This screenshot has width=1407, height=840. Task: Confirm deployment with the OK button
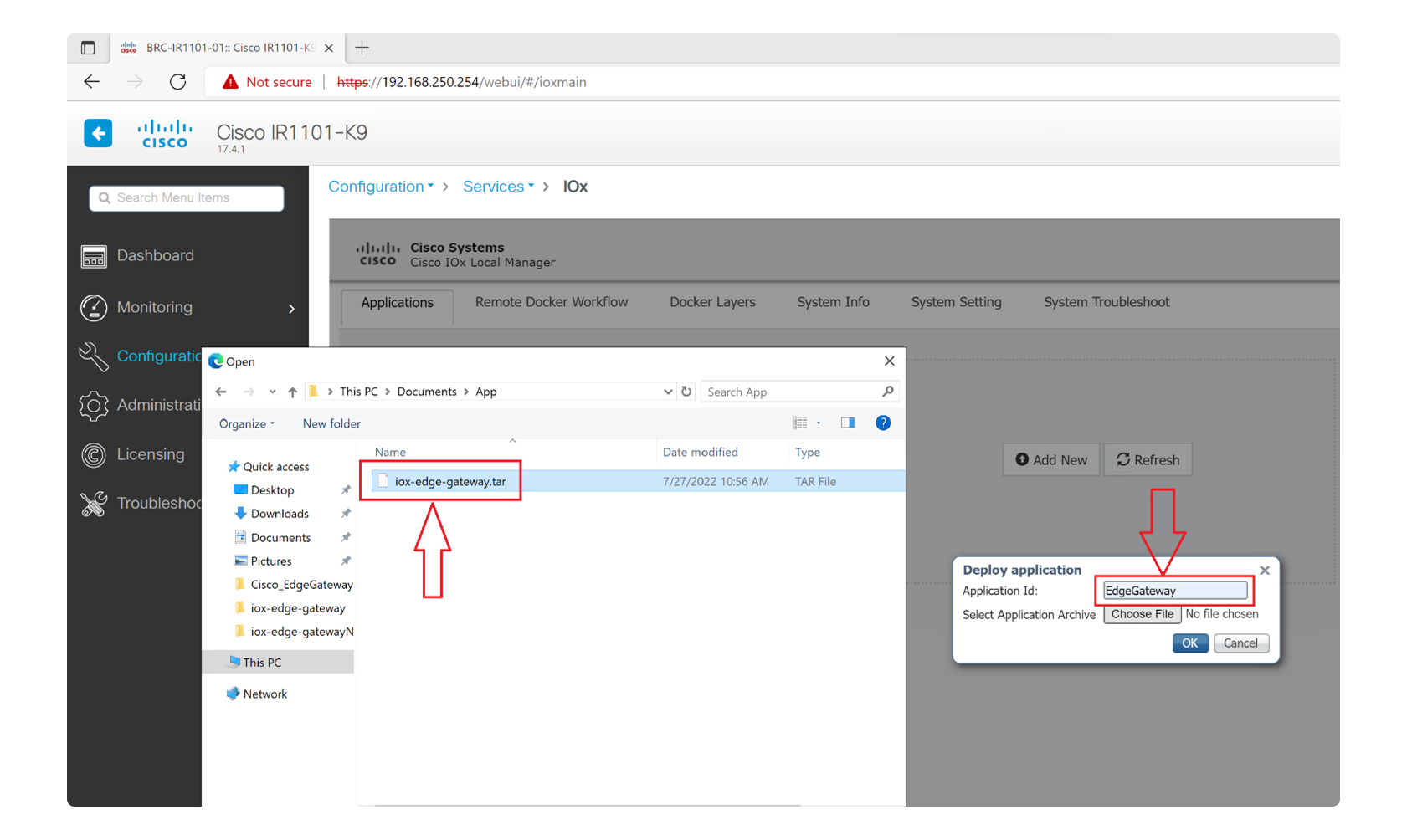click(1189, 643)
